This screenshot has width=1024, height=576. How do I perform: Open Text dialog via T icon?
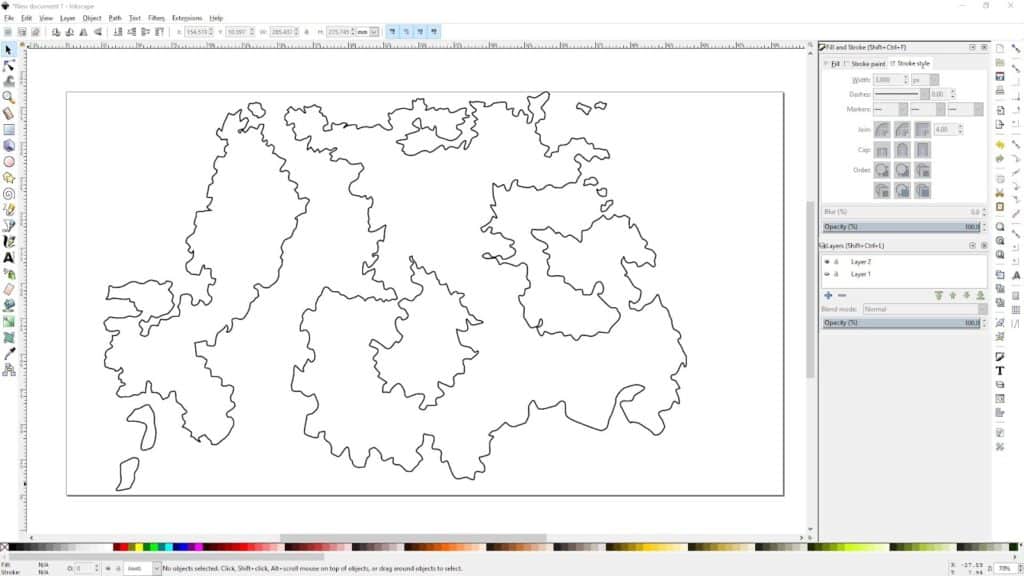[x=1000, y=370]
